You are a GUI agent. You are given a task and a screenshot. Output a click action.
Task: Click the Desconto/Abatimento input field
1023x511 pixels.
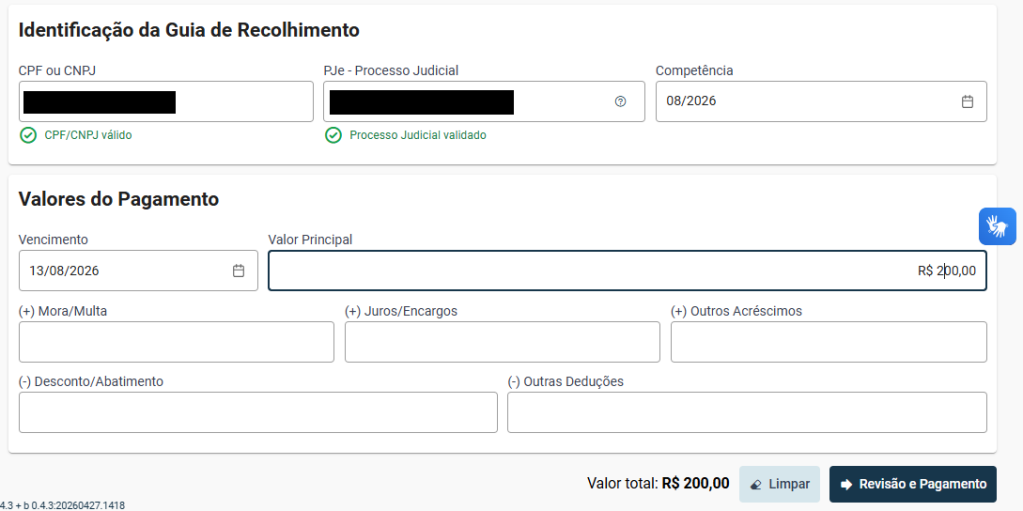[258, 412]
